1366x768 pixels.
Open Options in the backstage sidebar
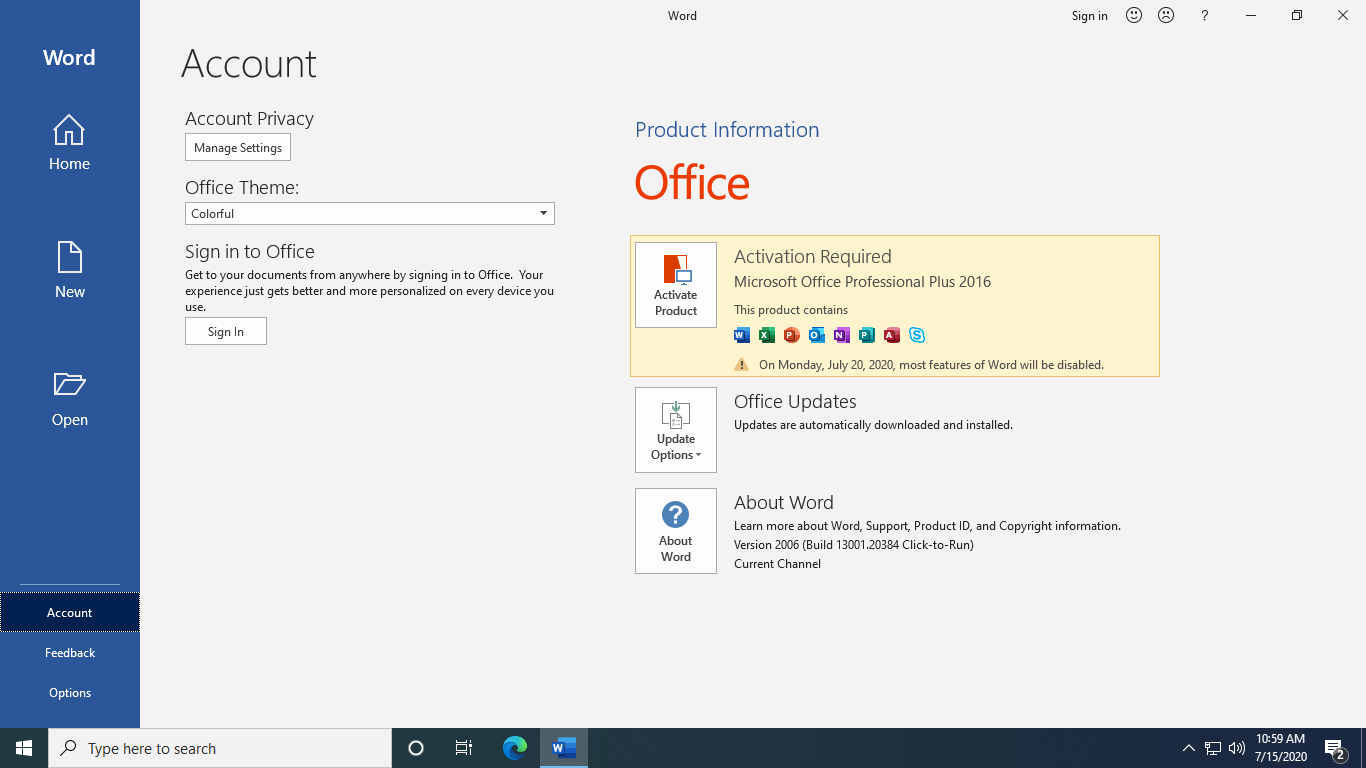[x=69, y=692]
